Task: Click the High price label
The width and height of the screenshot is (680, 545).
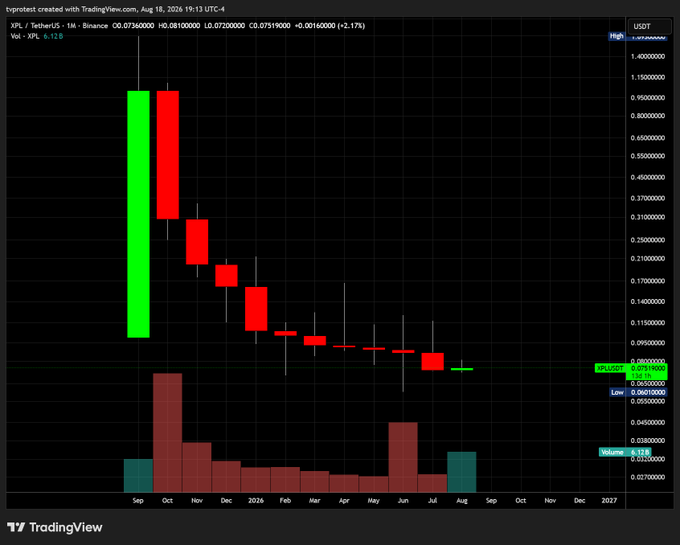Action: [616, 36]
